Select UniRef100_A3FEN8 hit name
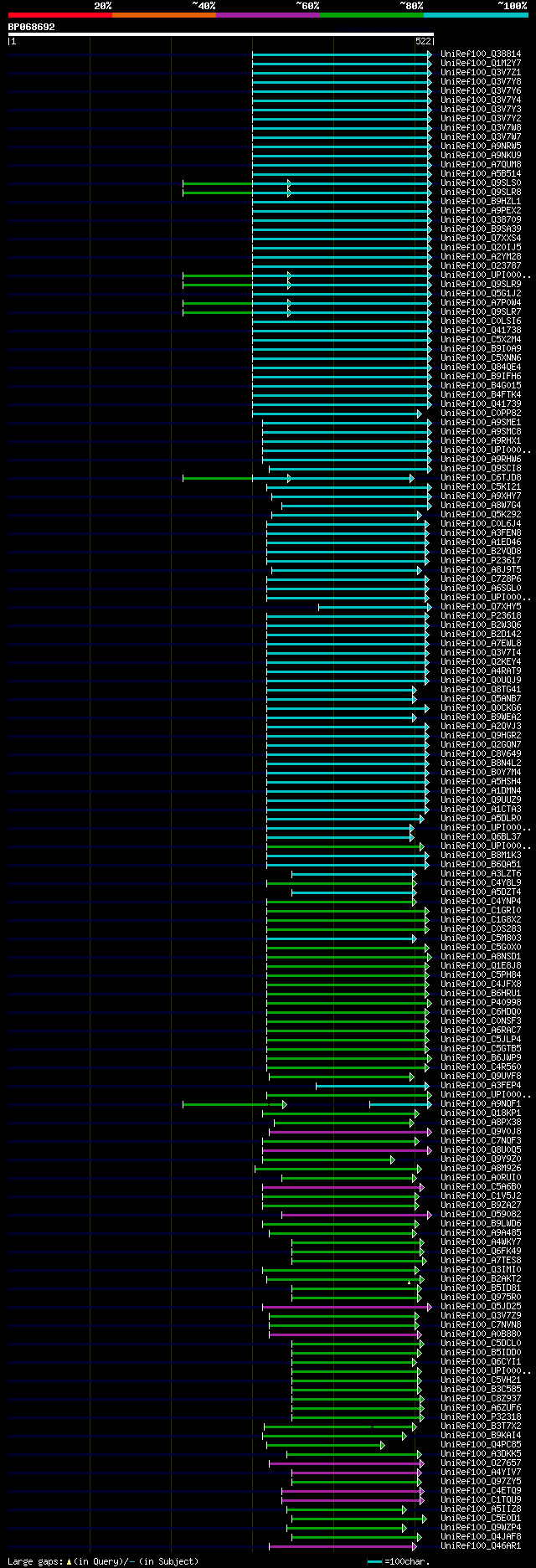 (x=481, y=533)
